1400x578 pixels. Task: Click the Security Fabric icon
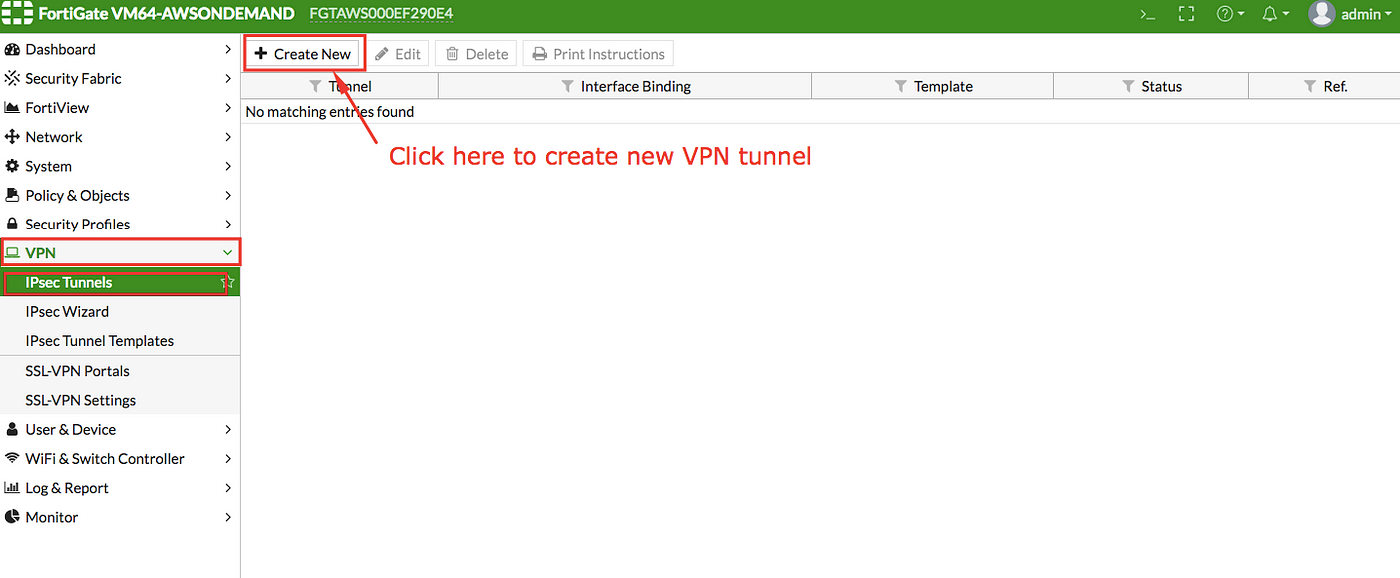(13, 78)
